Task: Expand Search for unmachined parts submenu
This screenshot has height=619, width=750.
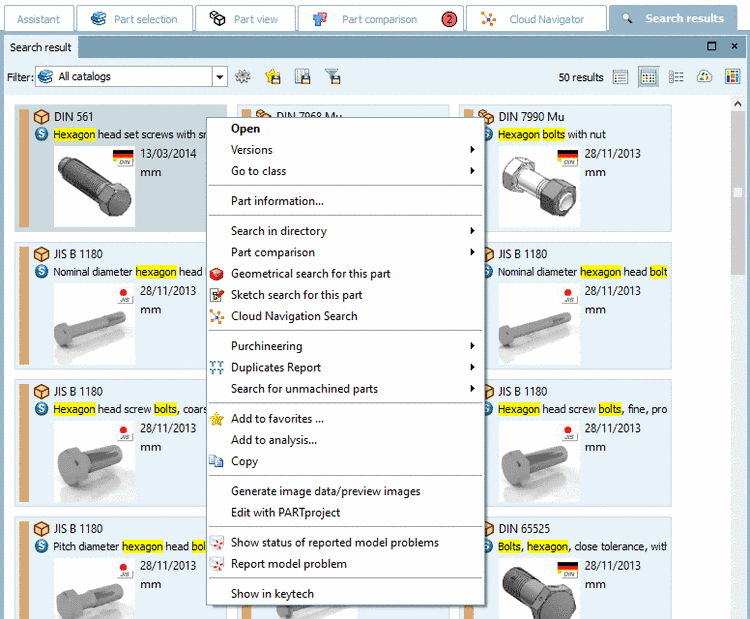Action: click(346, 388)
